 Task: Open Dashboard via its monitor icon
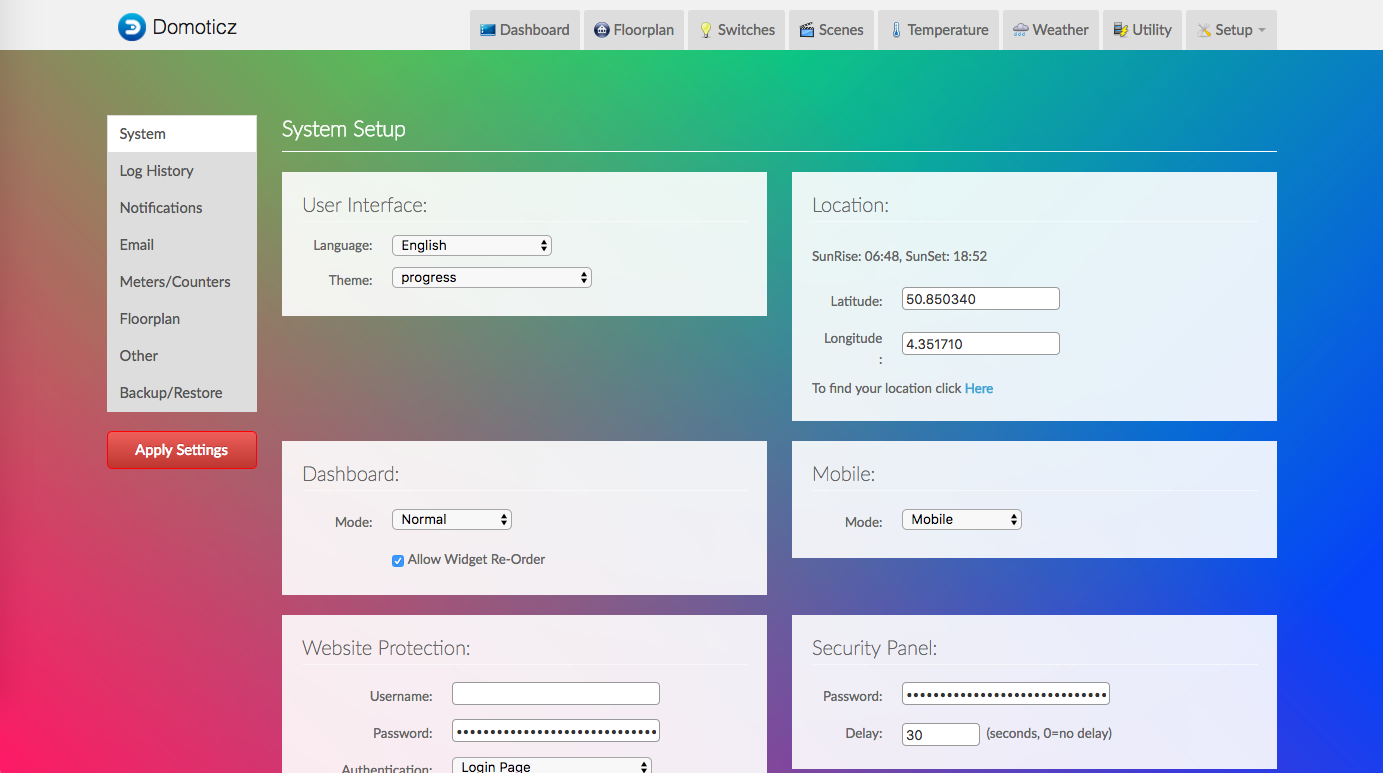coord(488,30)
